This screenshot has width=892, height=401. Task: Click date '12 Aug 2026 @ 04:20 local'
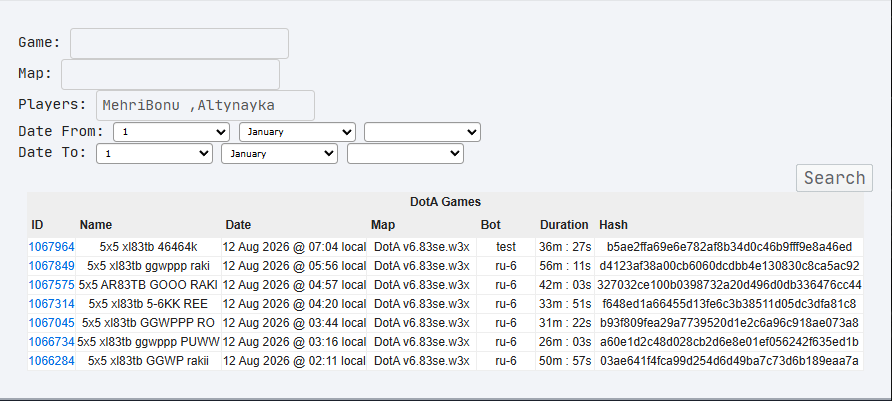click(294, 304)
